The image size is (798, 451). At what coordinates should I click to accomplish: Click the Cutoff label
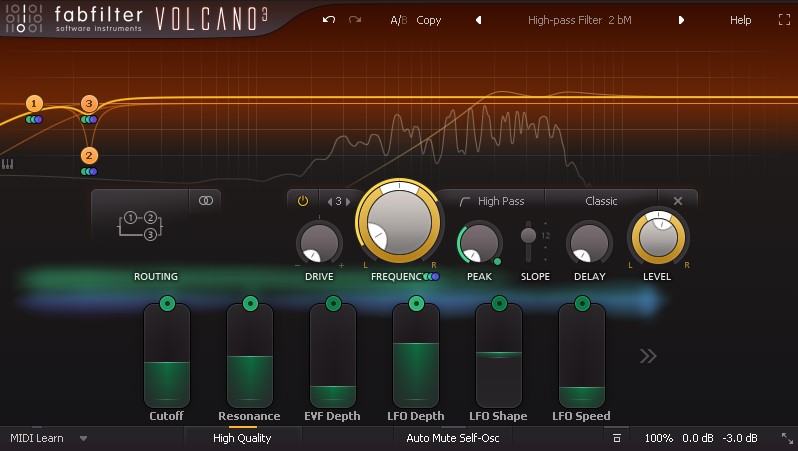pyautogui.click(x=166, y=416)
